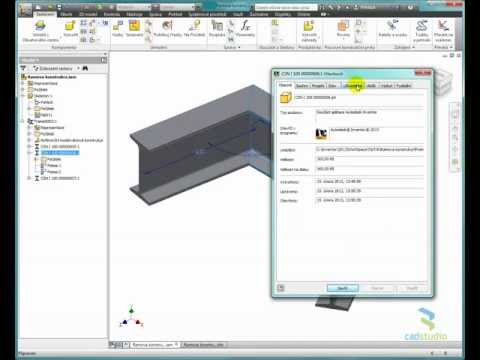Click the second document tab at bottom
The width and height of the screenshot is (480, 360).
click(204, 345)
